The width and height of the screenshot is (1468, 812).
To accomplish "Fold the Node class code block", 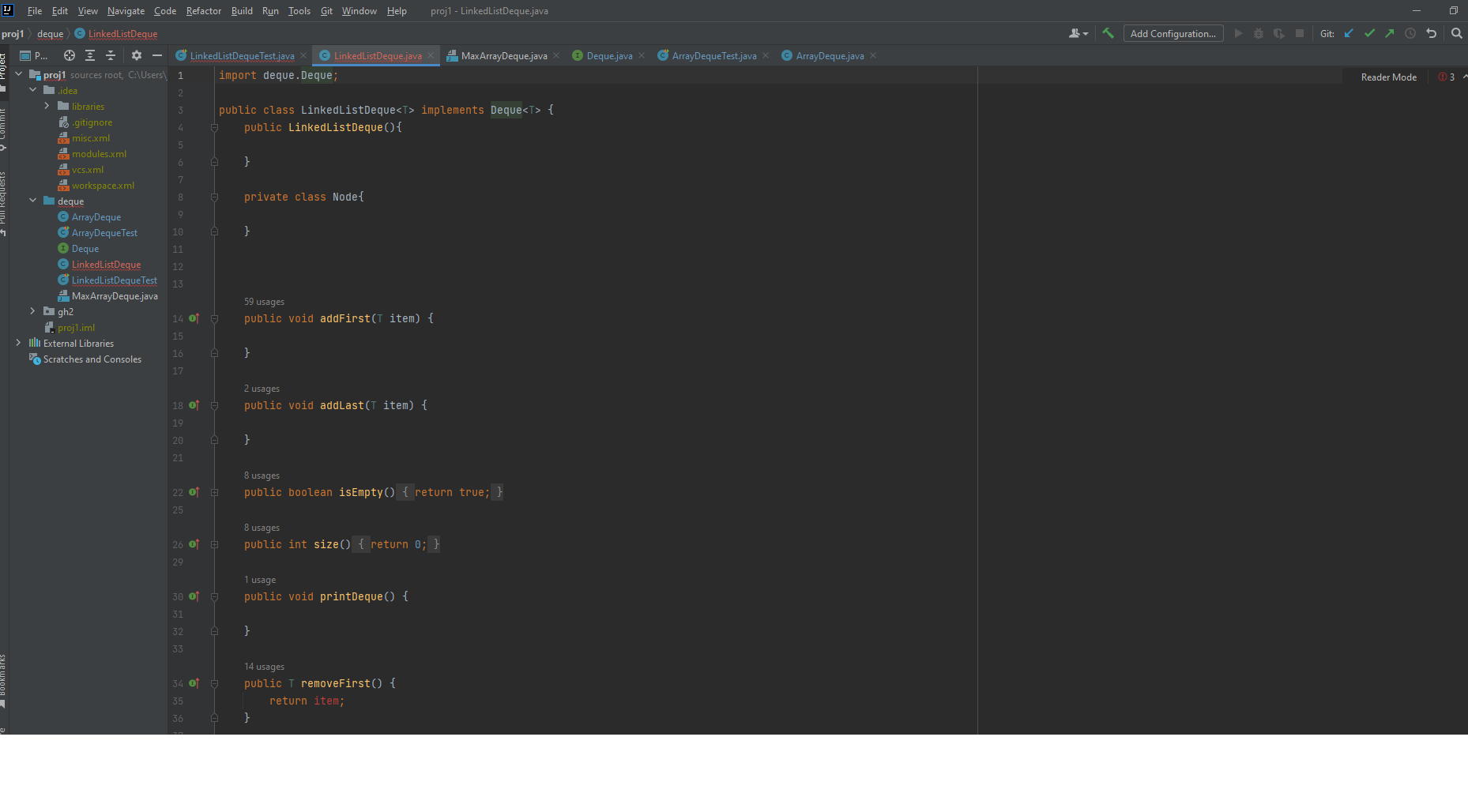I will coord(214,197).
